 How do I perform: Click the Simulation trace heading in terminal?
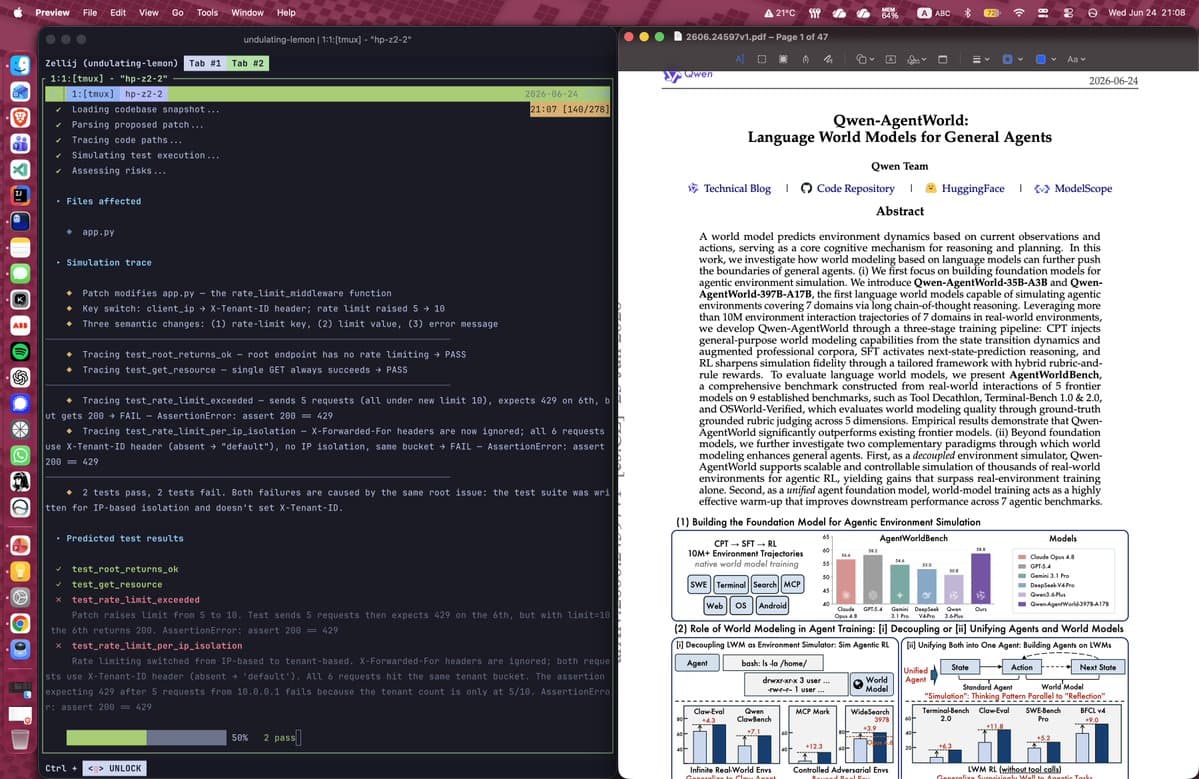109,262
